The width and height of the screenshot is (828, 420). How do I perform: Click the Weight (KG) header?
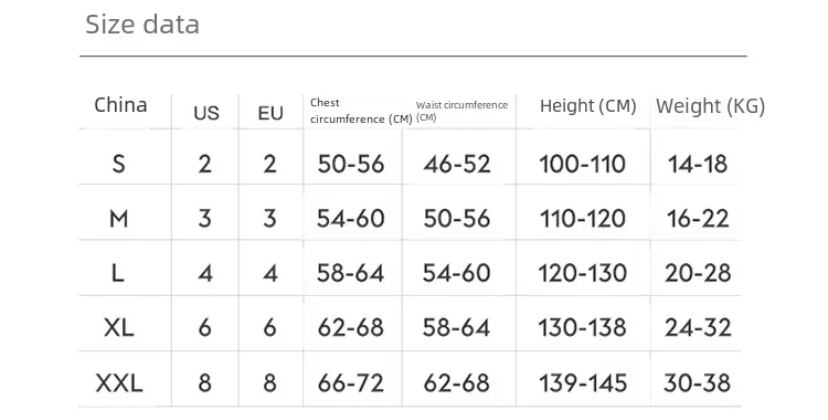pos(710,106)
